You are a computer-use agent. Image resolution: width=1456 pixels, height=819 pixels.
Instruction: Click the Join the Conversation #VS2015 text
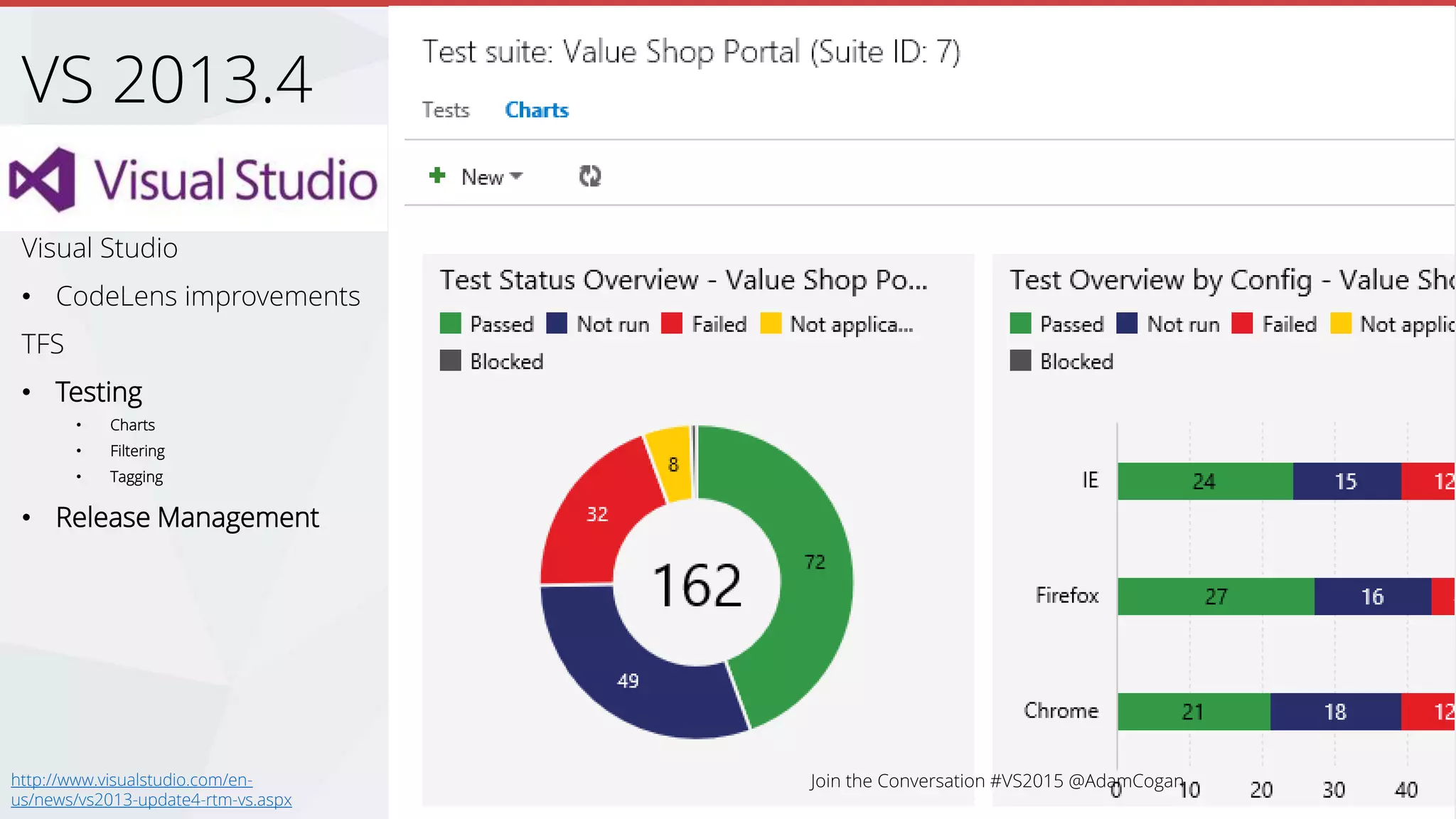(997, 781)
